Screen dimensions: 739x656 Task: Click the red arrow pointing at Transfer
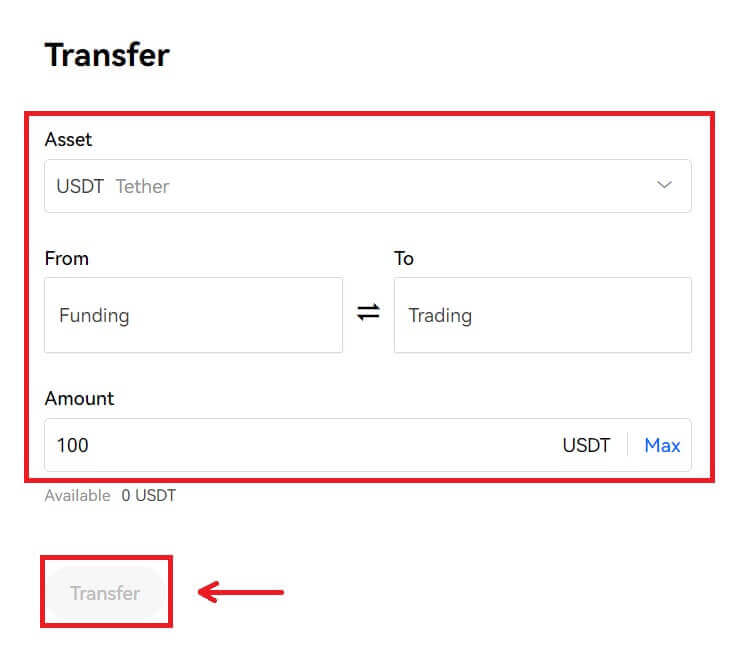(241, 593)
